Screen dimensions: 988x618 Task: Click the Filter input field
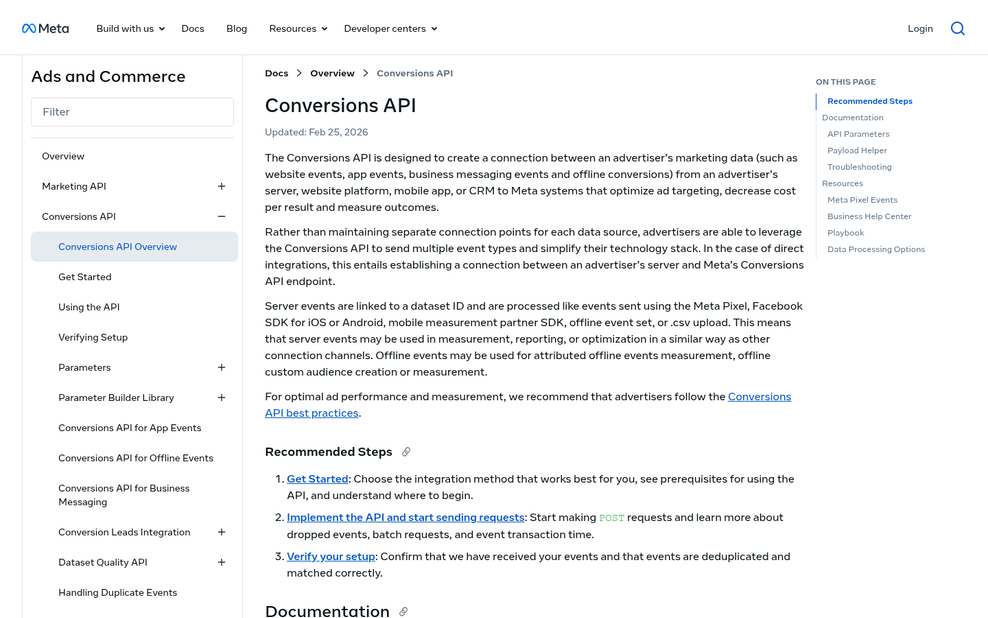coord(132,112)
